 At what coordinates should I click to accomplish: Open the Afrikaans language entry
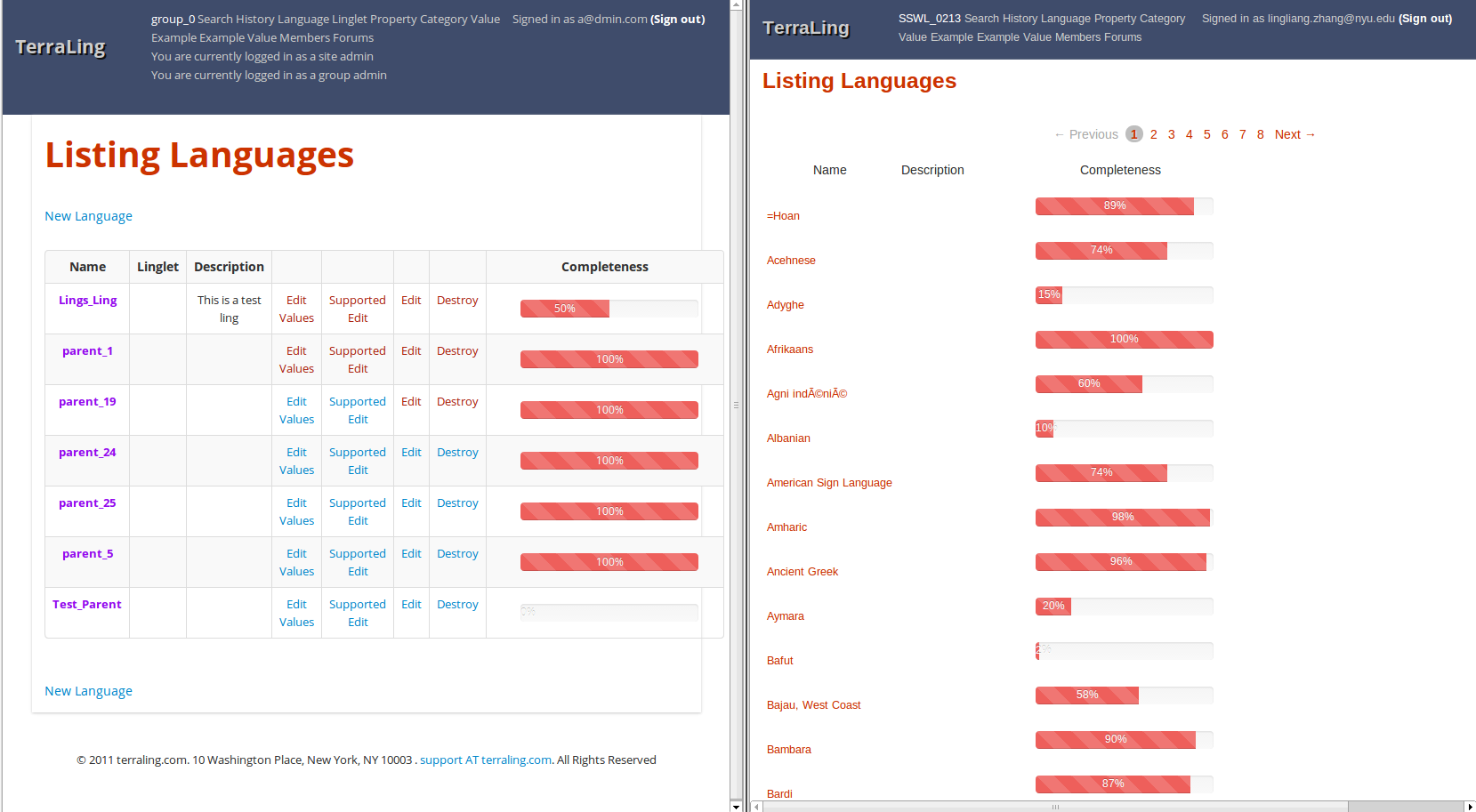coord(790,350)
